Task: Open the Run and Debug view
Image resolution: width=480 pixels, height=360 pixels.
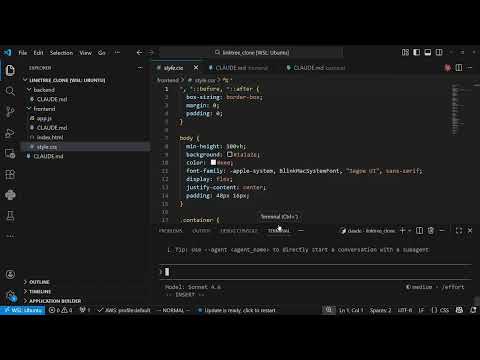Action: (x=10, y=133)
